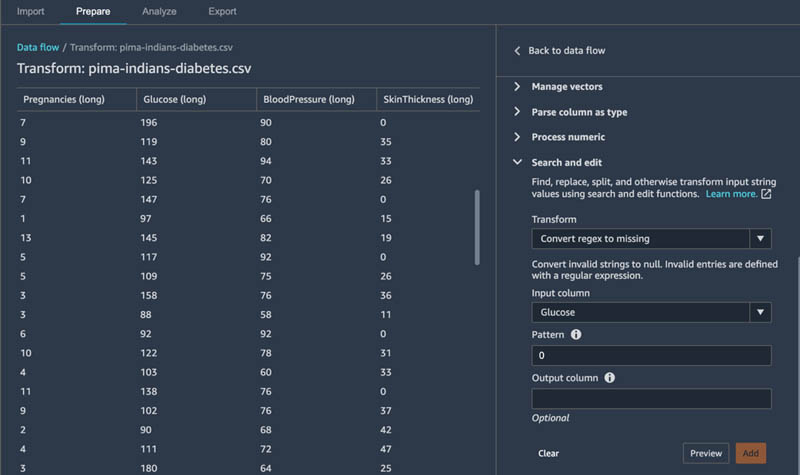Click the Glucose value 147

point(149,199)
